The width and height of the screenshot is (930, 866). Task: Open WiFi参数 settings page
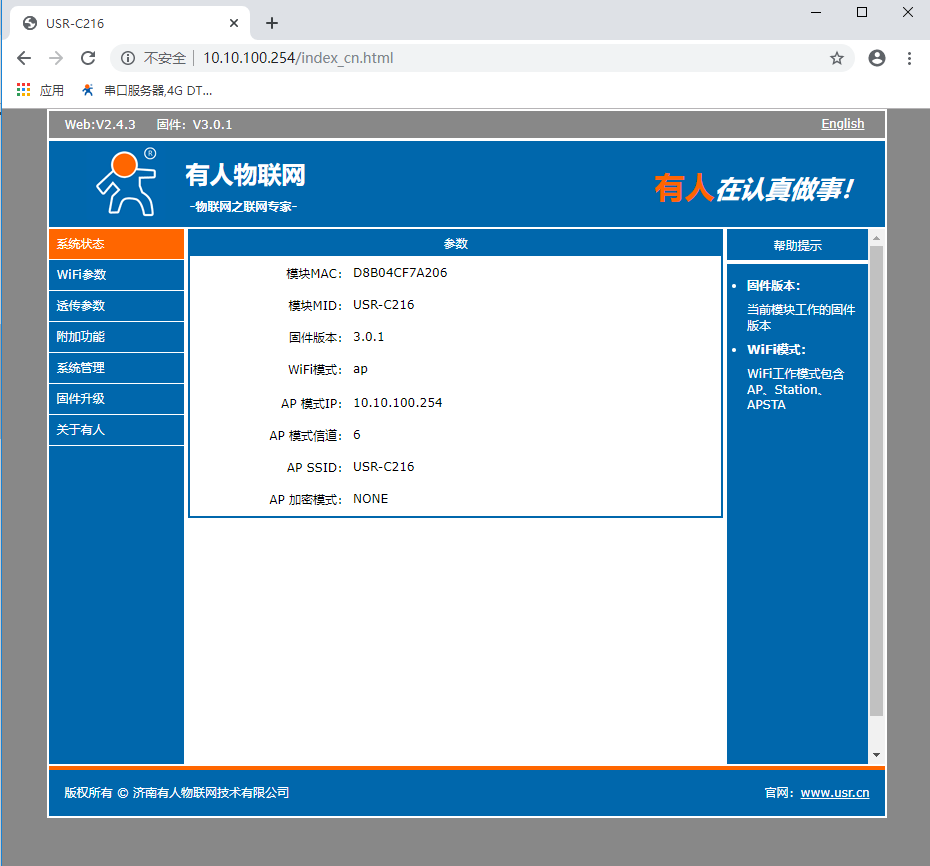116,275
